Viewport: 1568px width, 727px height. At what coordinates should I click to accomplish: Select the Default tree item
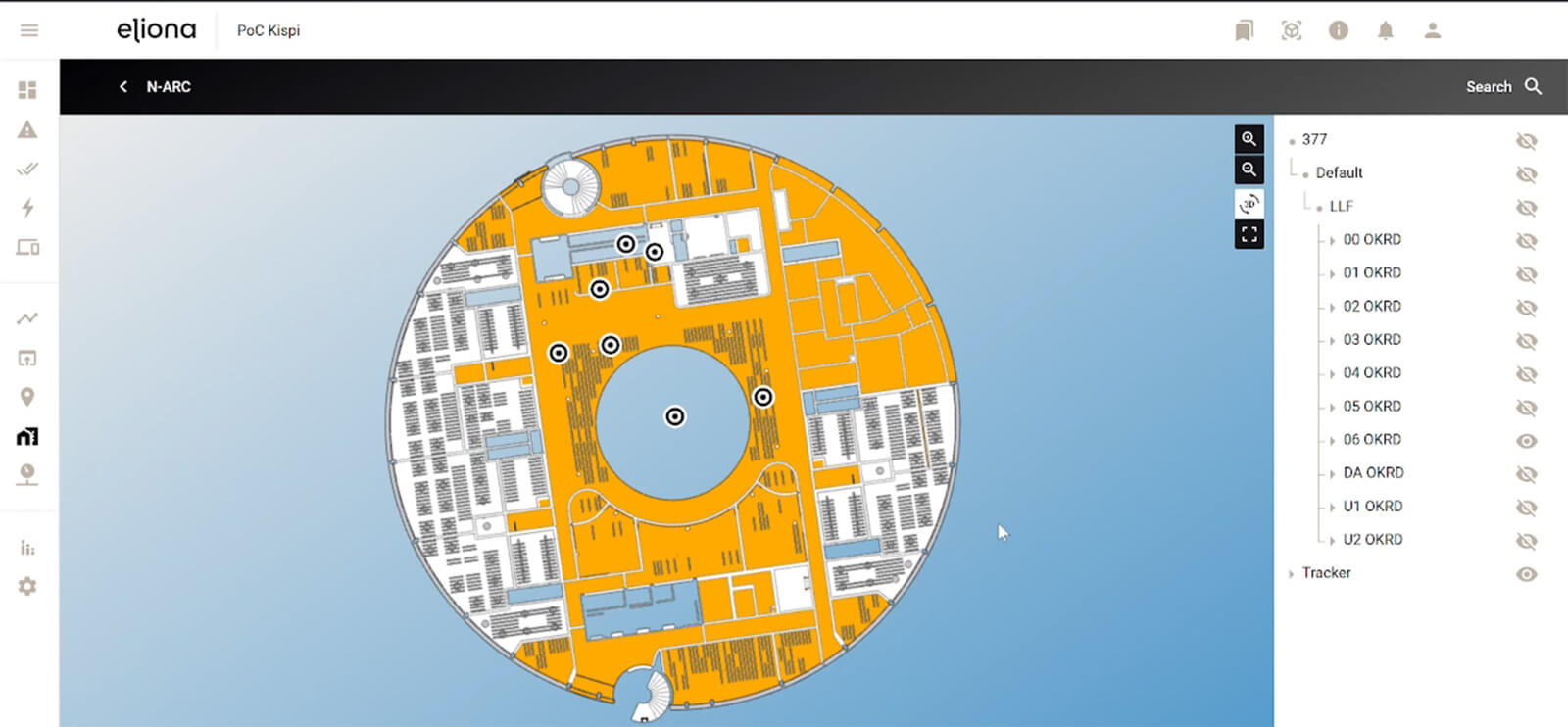click(1339, 172)
